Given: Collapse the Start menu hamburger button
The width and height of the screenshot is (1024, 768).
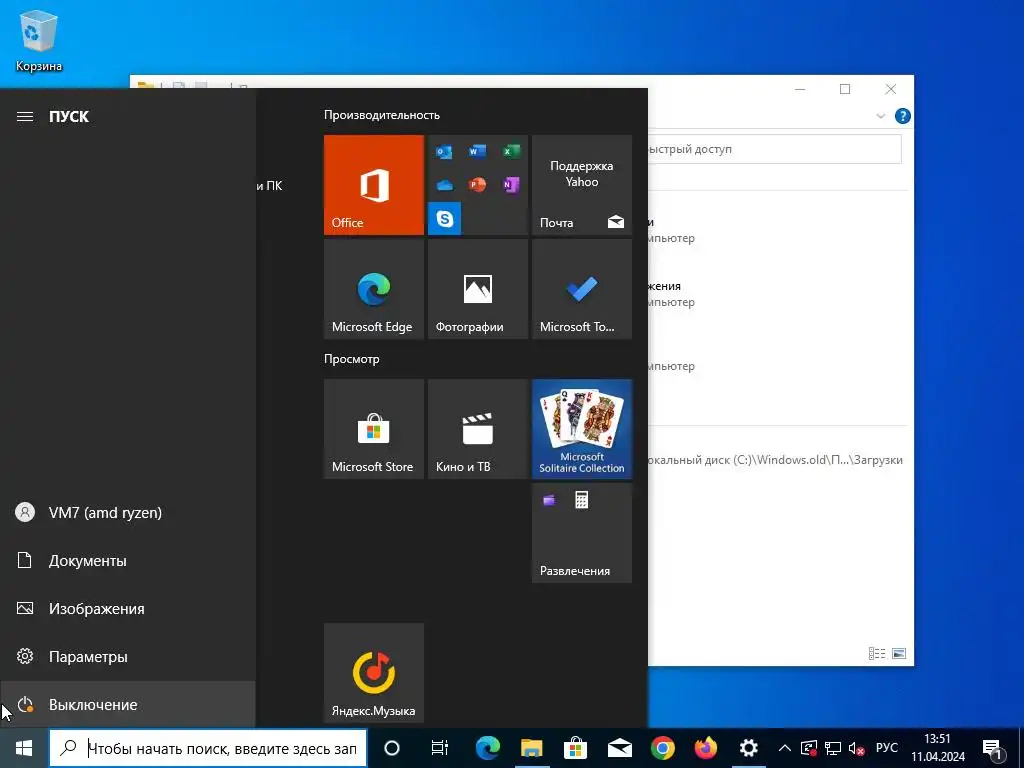Looking at the screenshot, I should [25, 116].
